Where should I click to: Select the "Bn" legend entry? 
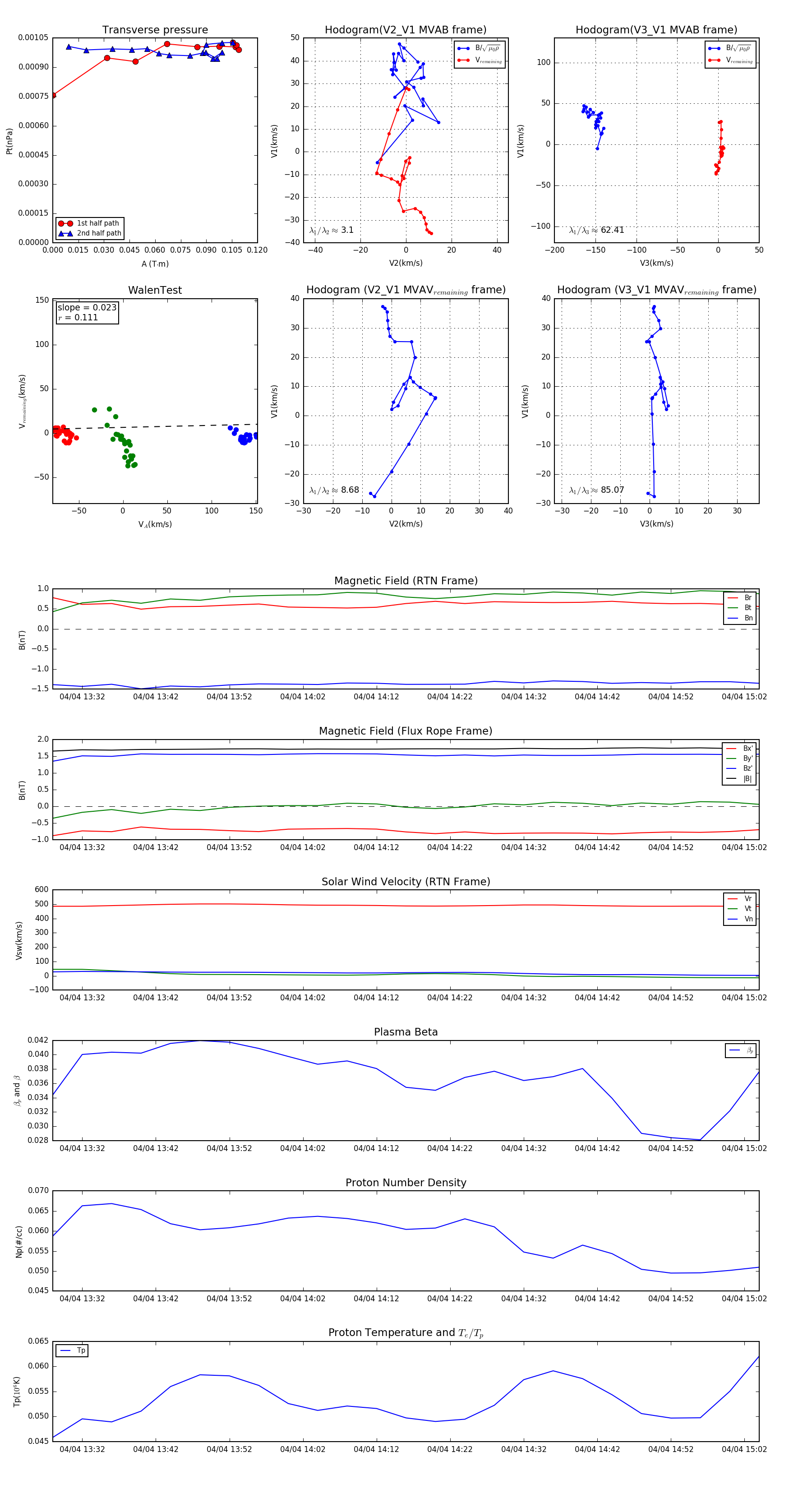[740, 618]
